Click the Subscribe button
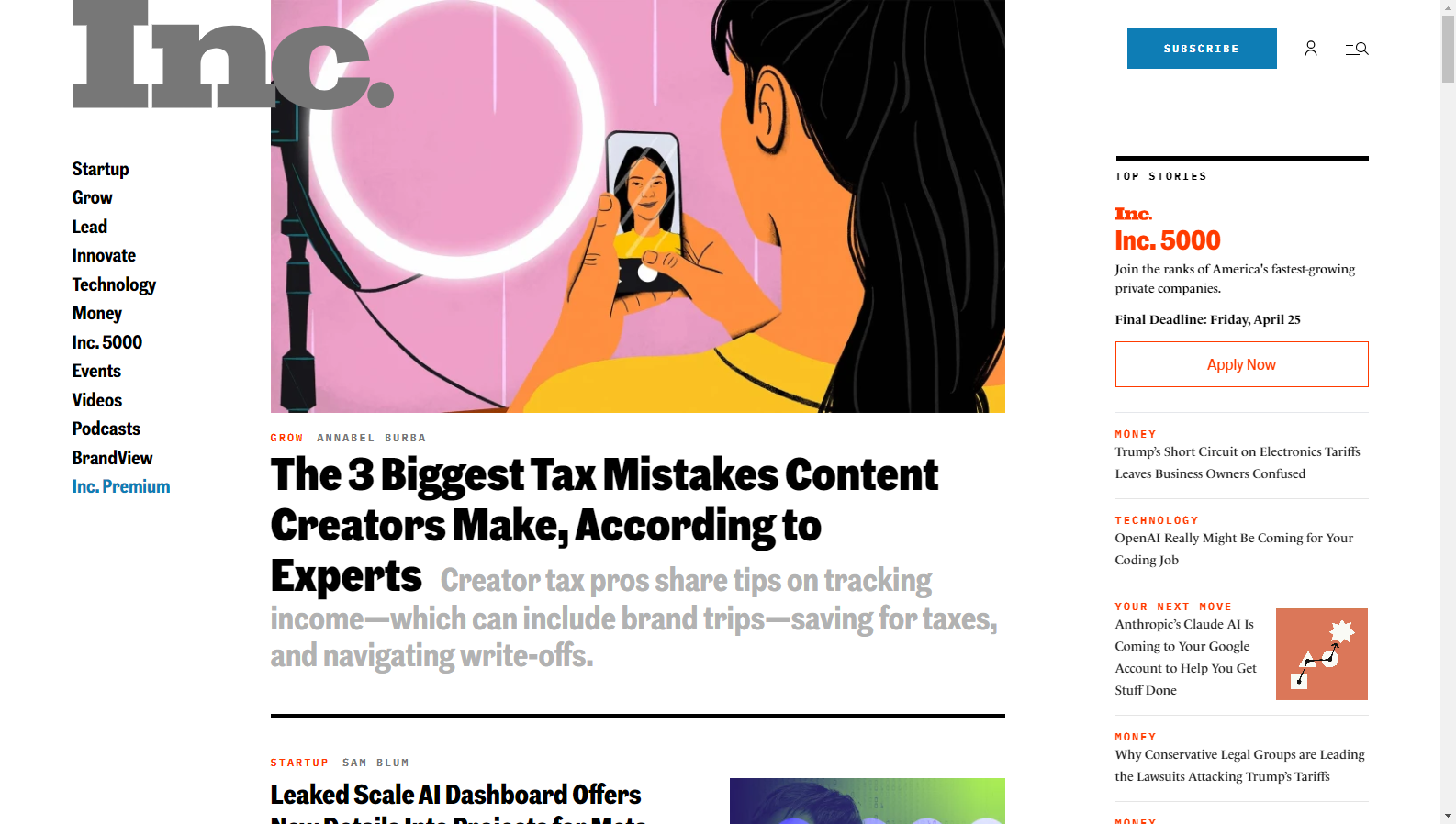 (x=1202, y=49)
